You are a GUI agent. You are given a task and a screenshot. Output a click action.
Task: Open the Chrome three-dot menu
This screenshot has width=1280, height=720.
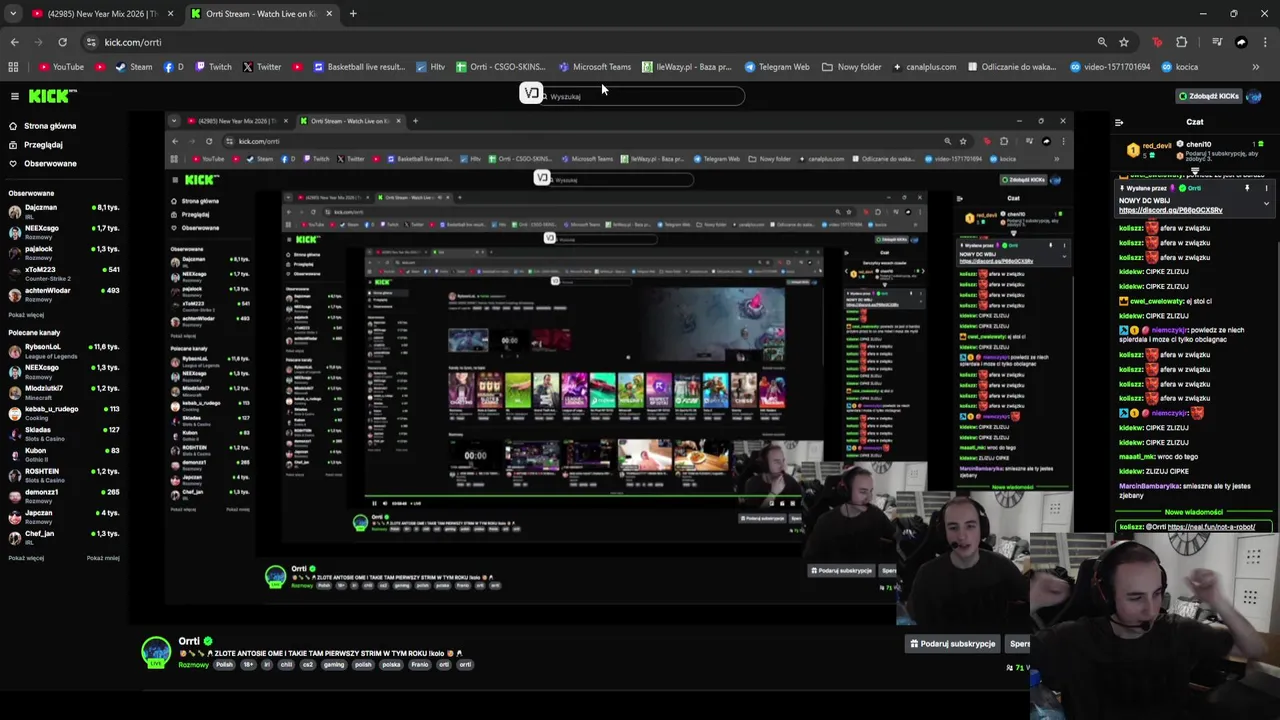pos(1266,42)
